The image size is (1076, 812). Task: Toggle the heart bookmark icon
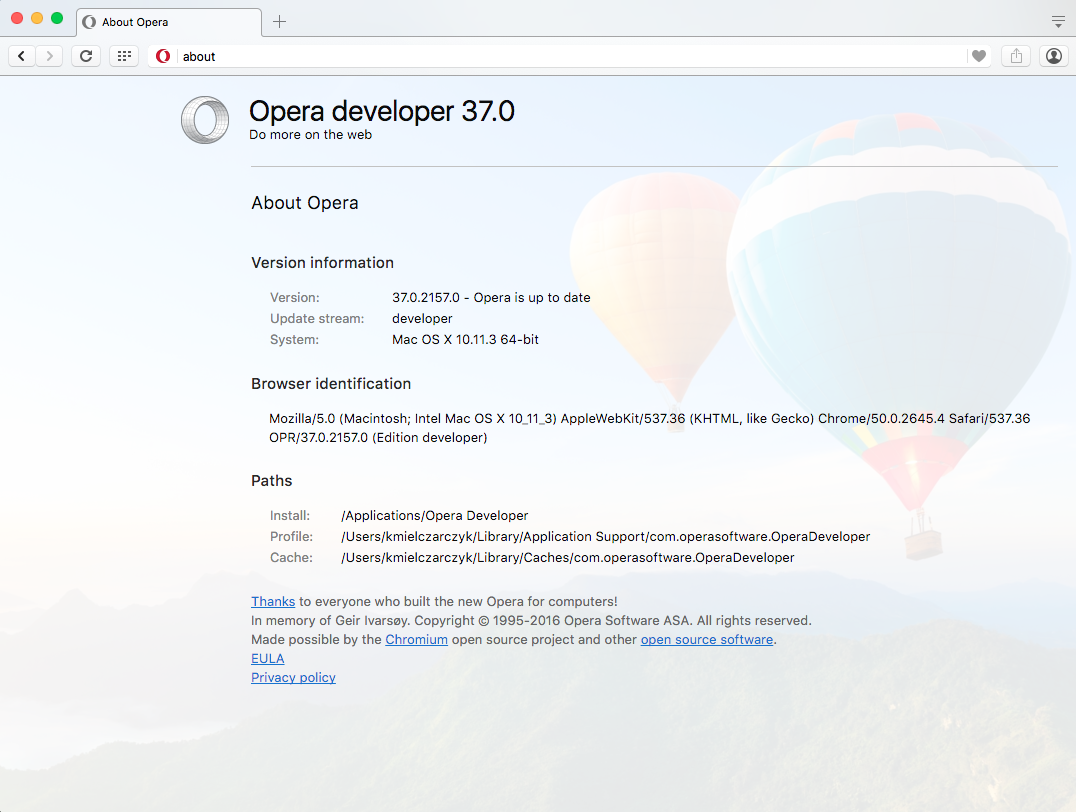(x=979, y=56)
